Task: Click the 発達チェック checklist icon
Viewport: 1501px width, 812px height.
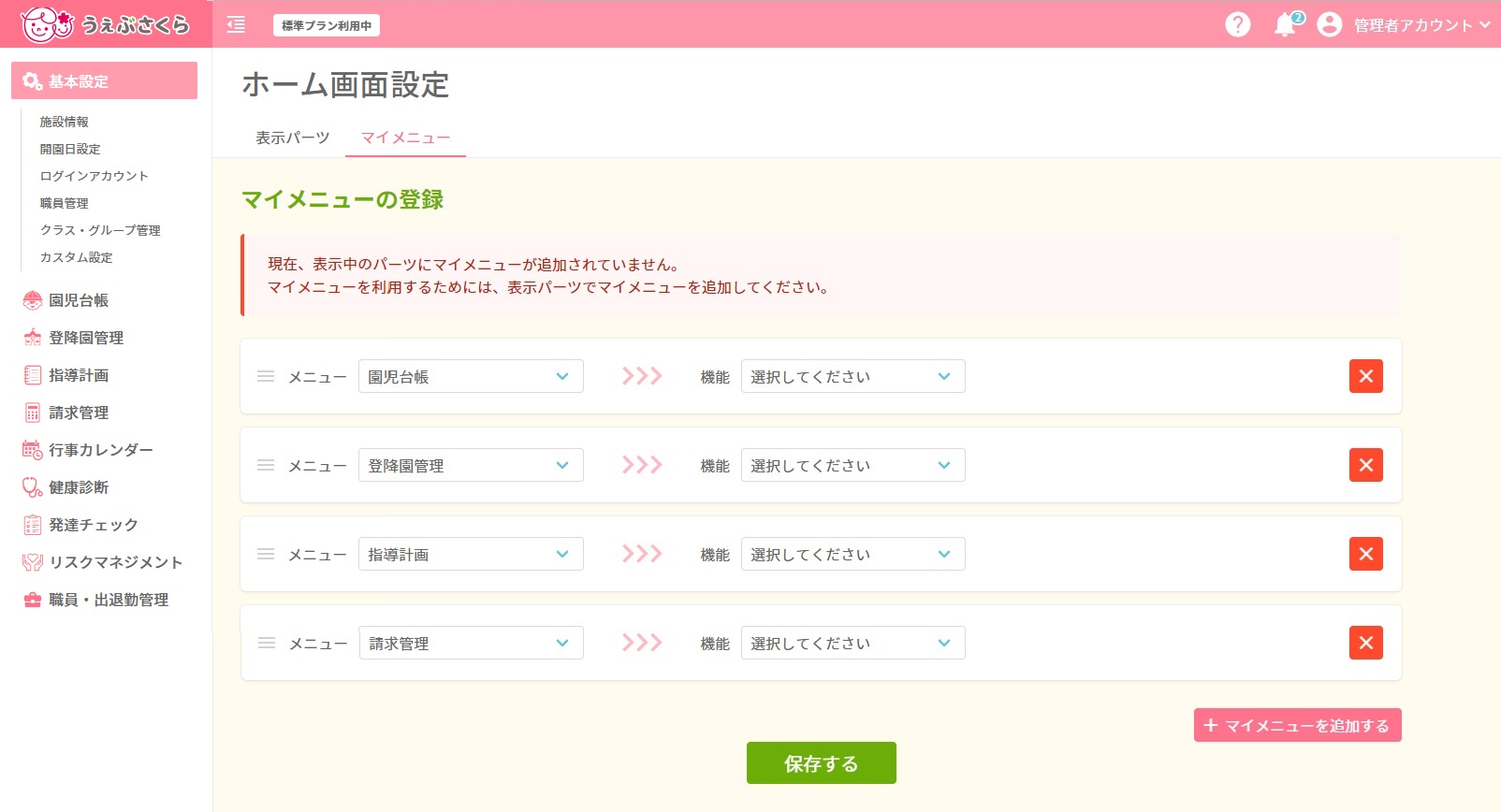Action: (x=33, y=525)
